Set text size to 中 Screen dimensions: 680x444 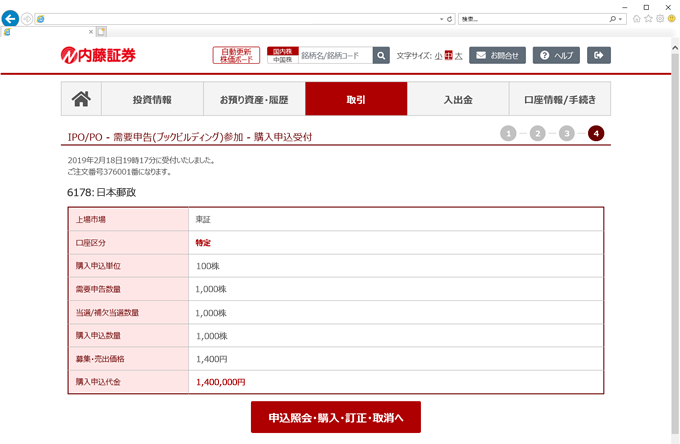pos(448,56)
